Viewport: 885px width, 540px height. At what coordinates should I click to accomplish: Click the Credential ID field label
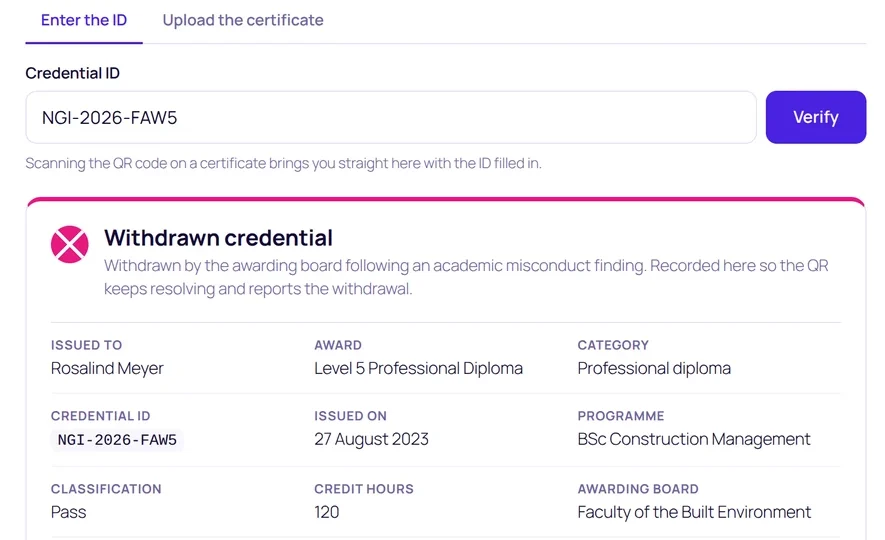click(73, 73)
